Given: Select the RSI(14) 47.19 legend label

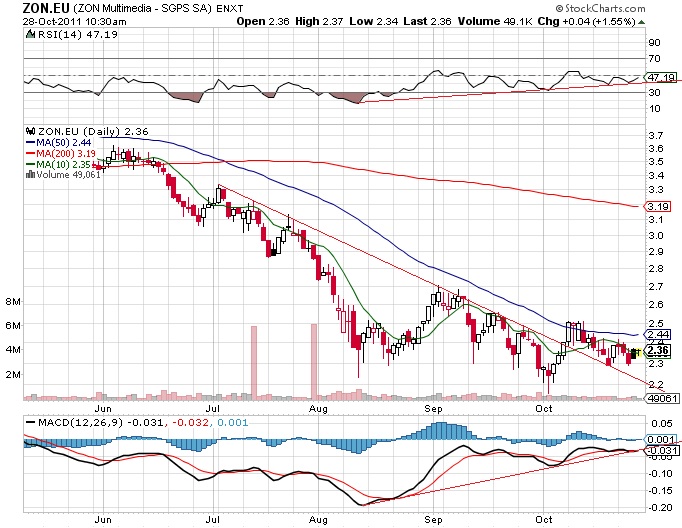Looking at the screenshot, I should 77,34.
